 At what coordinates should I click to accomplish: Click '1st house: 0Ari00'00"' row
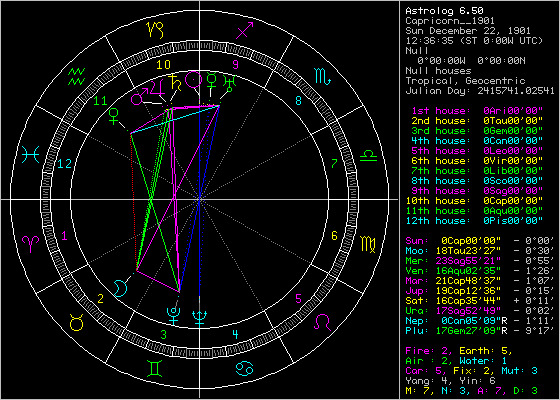coord(477,111)
